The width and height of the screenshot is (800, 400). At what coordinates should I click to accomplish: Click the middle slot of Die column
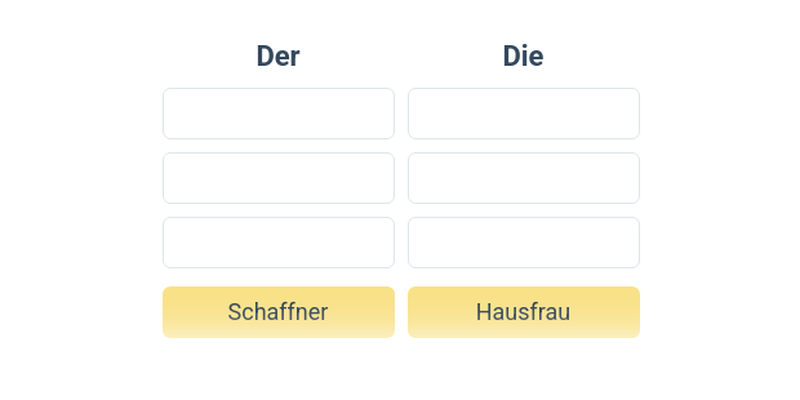523,178
